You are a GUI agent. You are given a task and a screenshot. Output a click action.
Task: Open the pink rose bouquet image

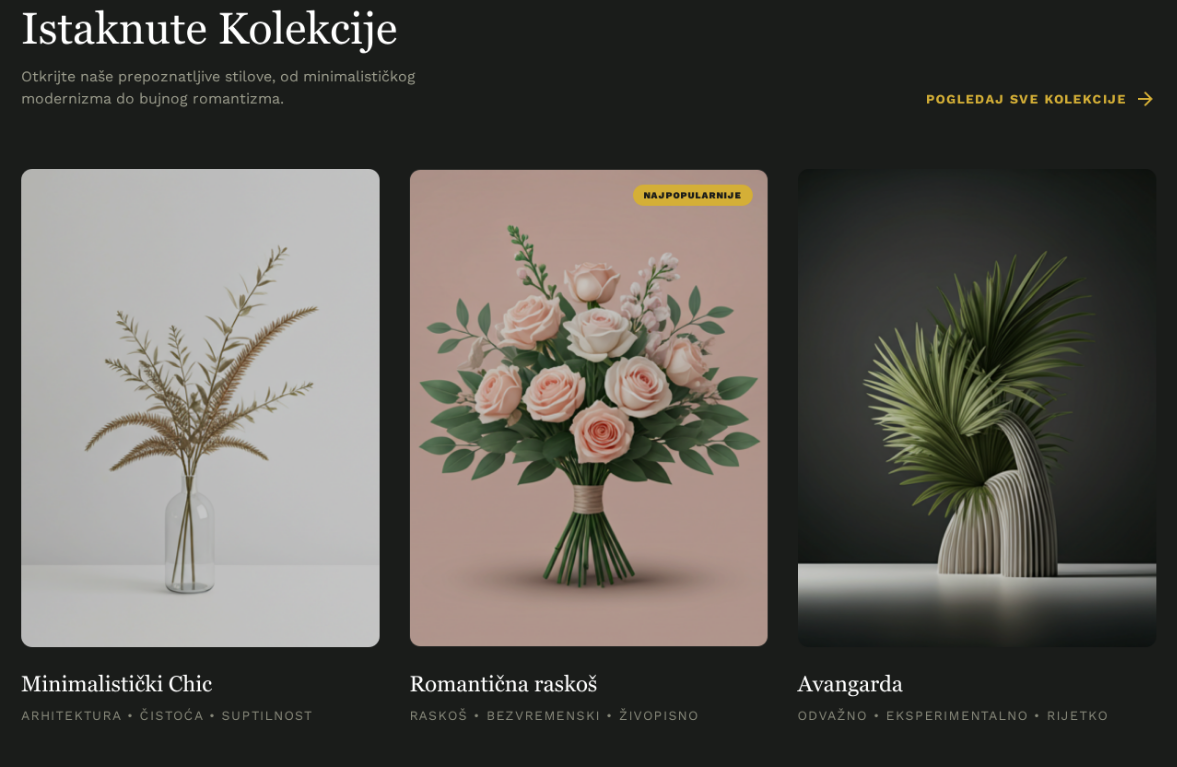point(588,408)
